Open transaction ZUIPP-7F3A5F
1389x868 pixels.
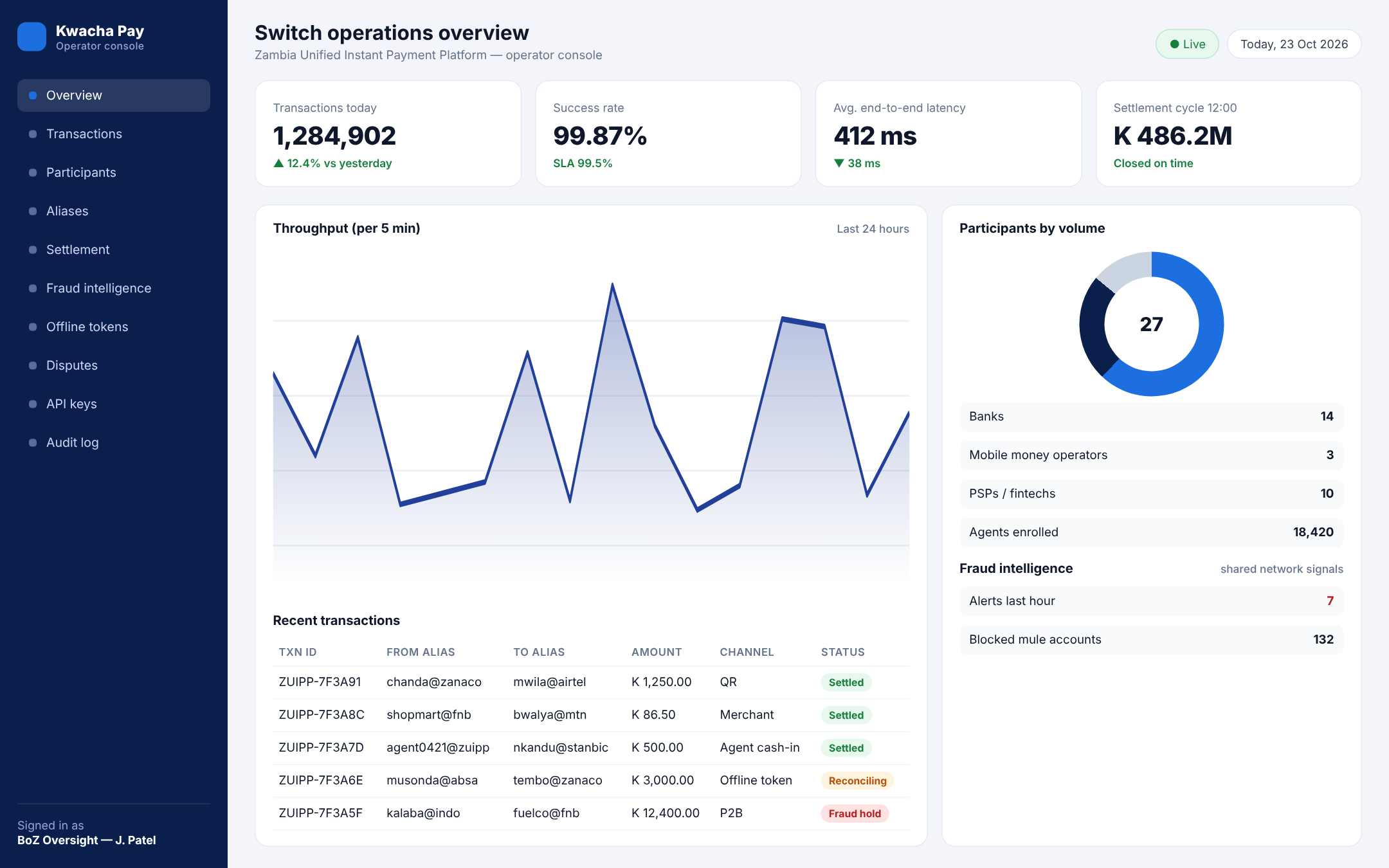pyautogui.click(x=320, y=813)
